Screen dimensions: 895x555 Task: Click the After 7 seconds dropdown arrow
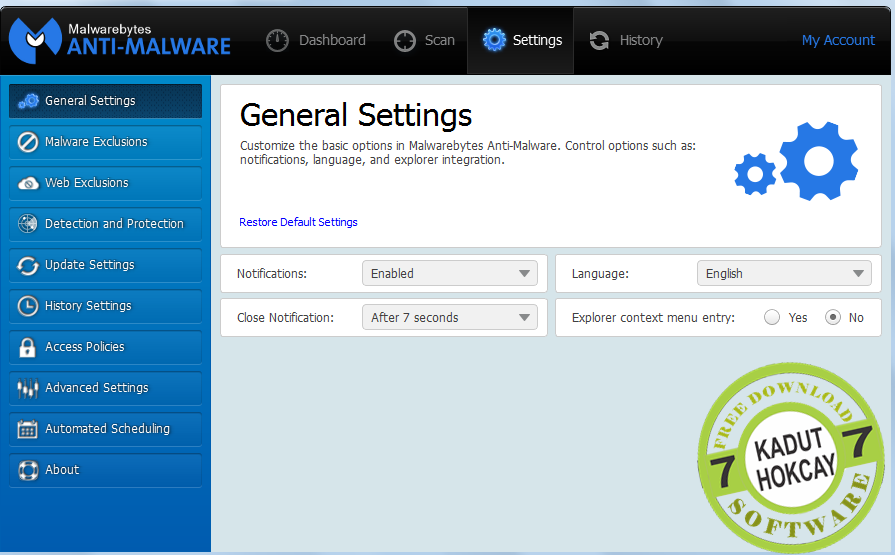(x=524, y=317)
